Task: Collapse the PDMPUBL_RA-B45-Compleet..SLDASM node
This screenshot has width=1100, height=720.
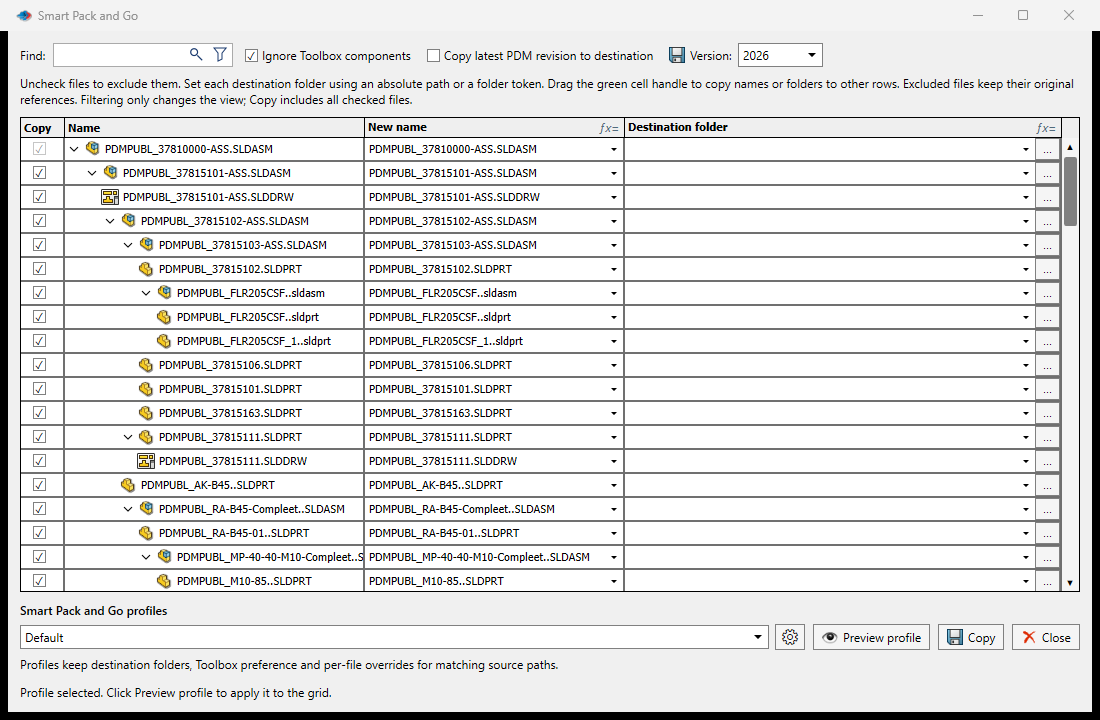Action: pyautogui.click(x=128, y=509)
